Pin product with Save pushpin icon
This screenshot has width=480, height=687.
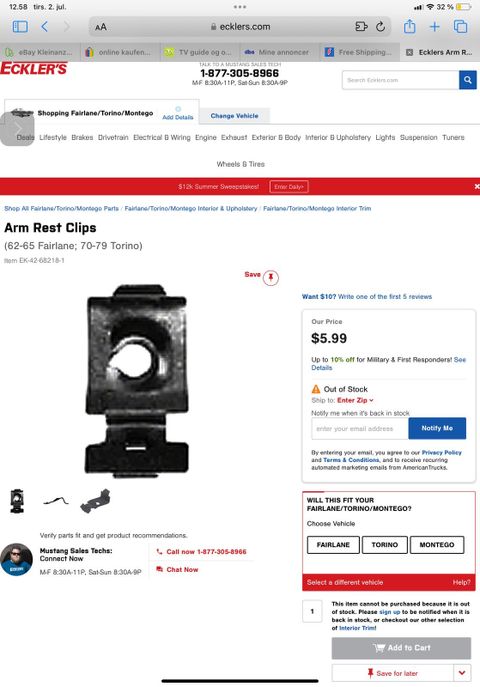coord(271,277)
